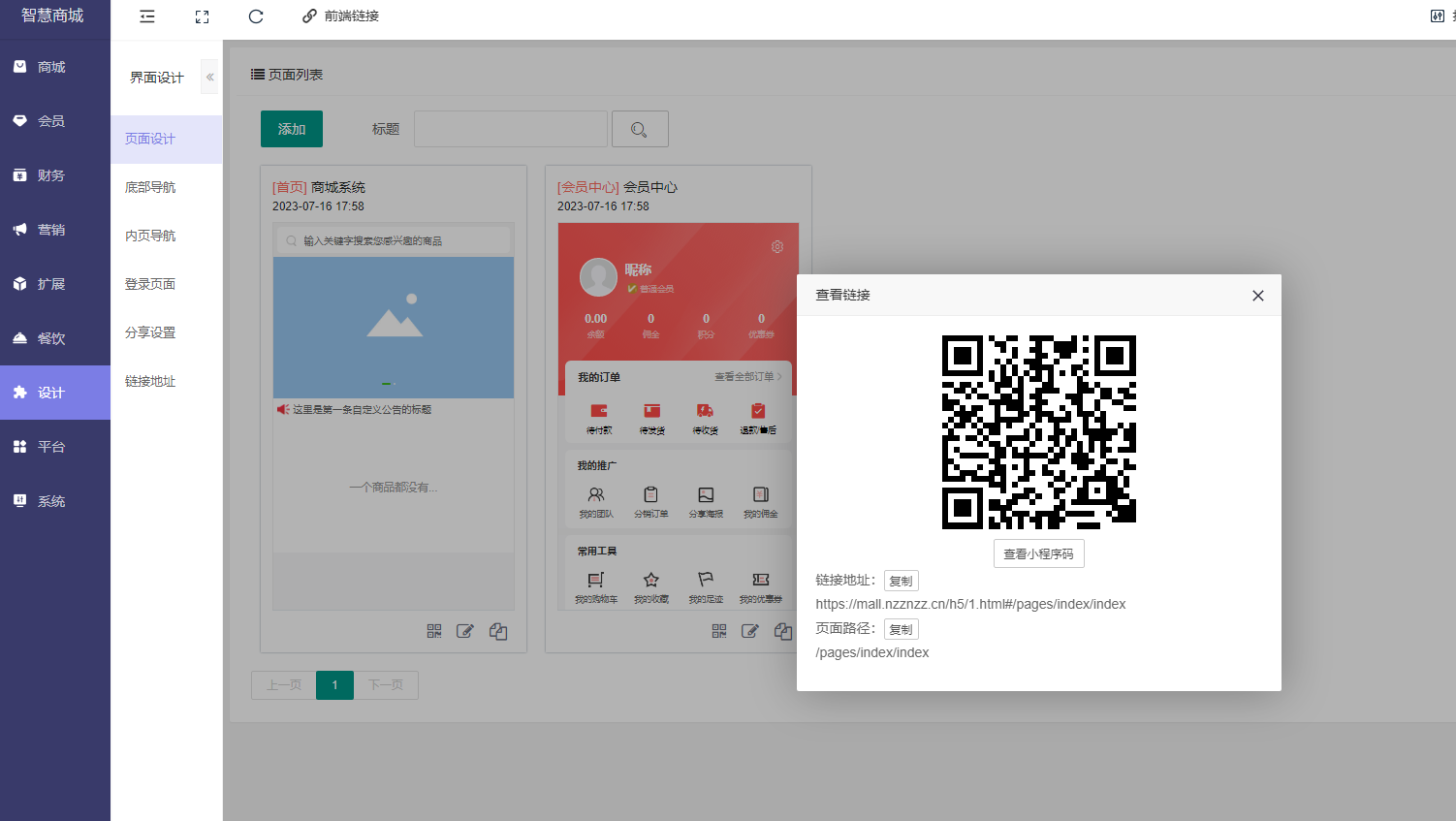1456x821 pixels.
Task: Select 登录页面 in the submenu
Action: [166, 284]
